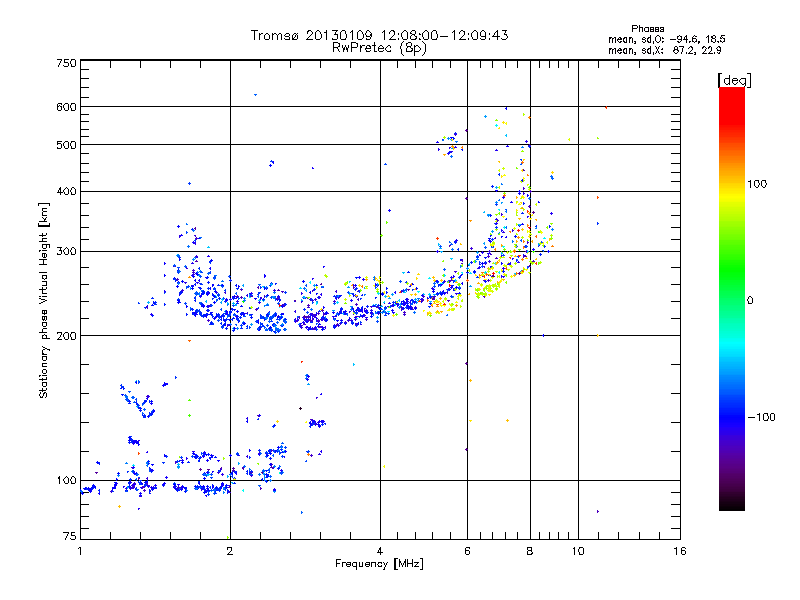Image resolution: width=800 pixels, height=600 pixels.
Task: Click the 'Stationary phase Virtual Height [km]' axis label
Action: coord(44,300)
